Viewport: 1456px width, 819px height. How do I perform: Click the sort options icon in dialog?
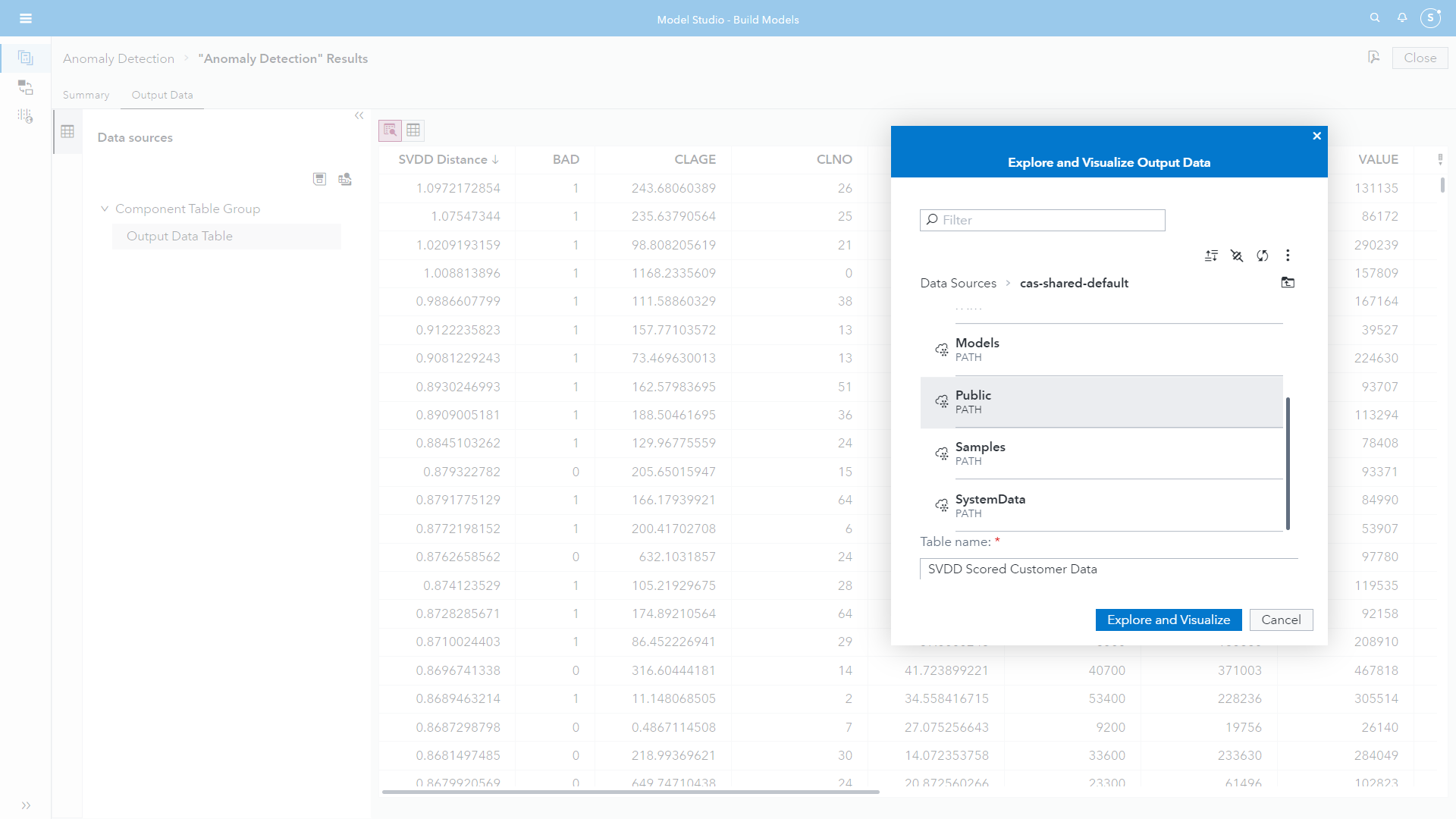1211,256
